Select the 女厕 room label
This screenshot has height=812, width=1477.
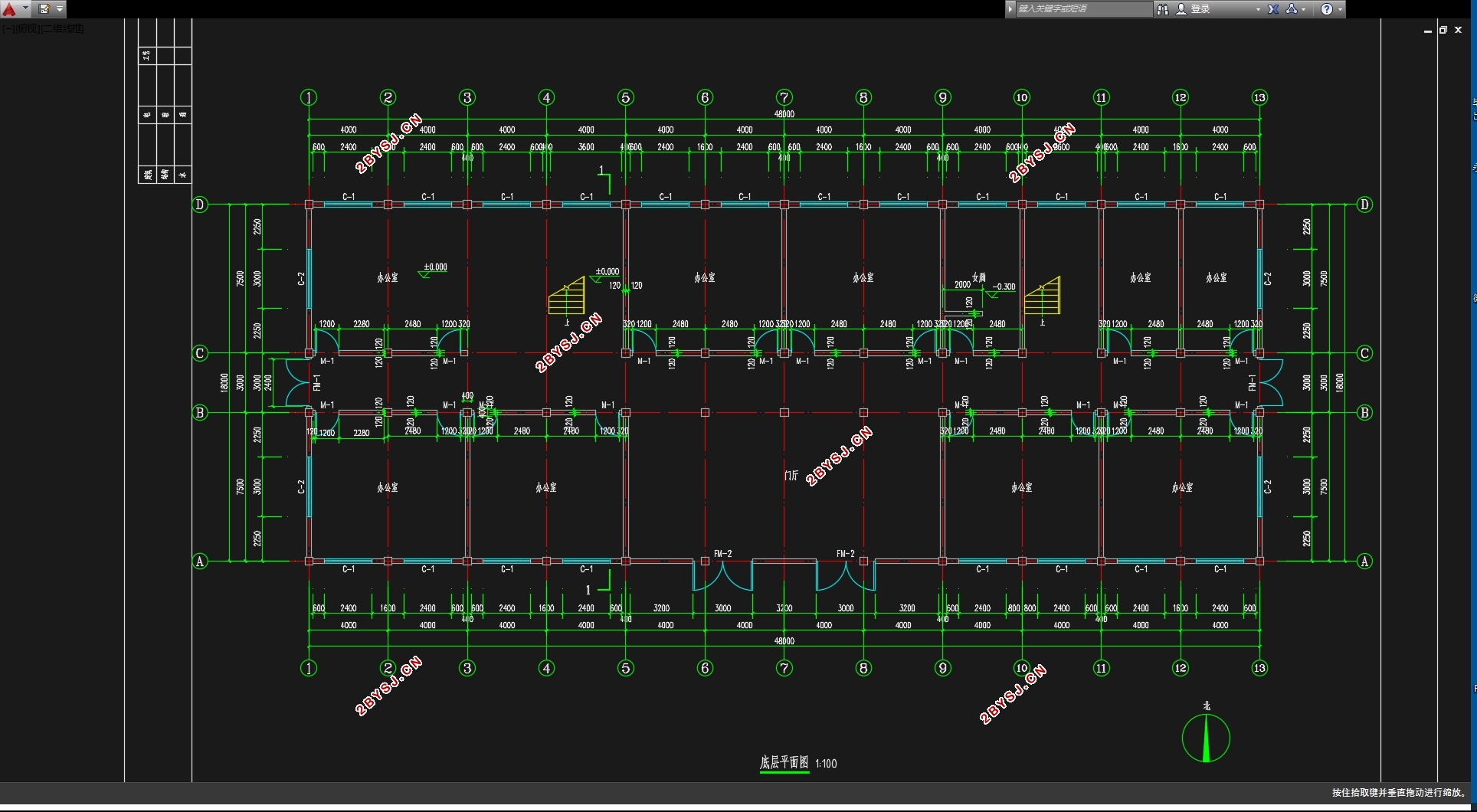pos(978,277)
